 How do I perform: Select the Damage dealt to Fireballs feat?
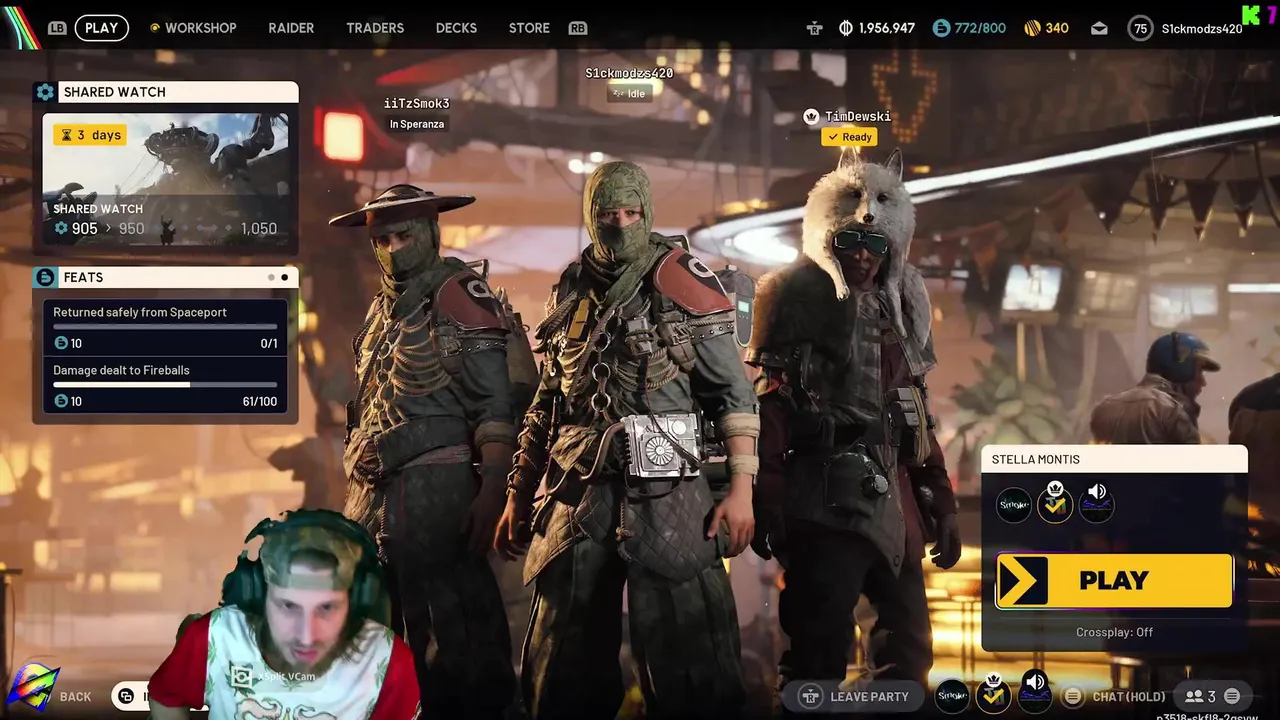tap(165, 385)
